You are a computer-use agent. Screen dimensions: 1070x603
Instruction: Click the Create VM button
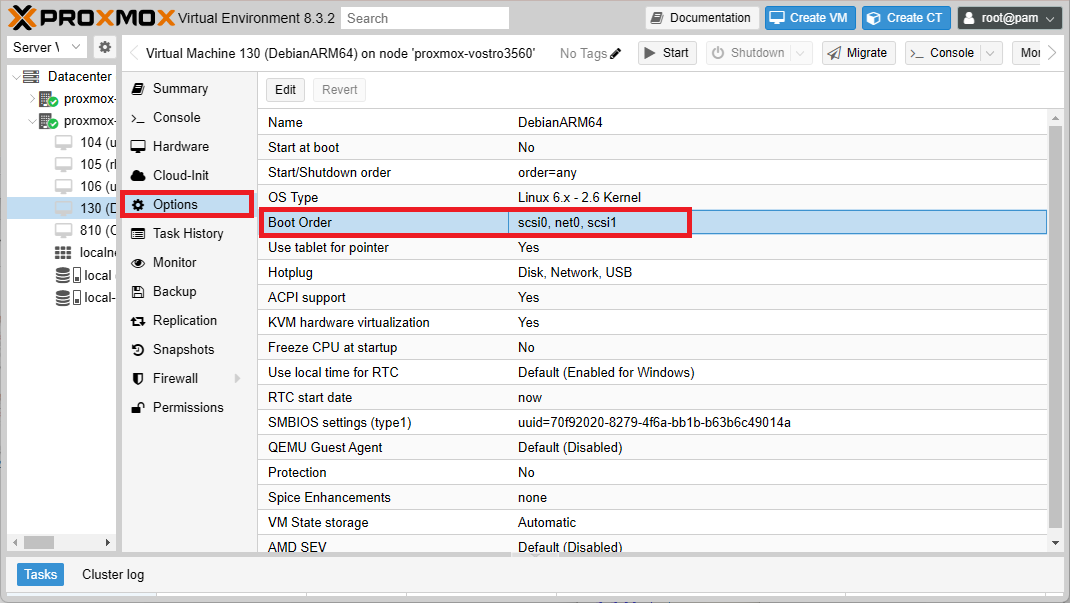click(x=809, y=18)
